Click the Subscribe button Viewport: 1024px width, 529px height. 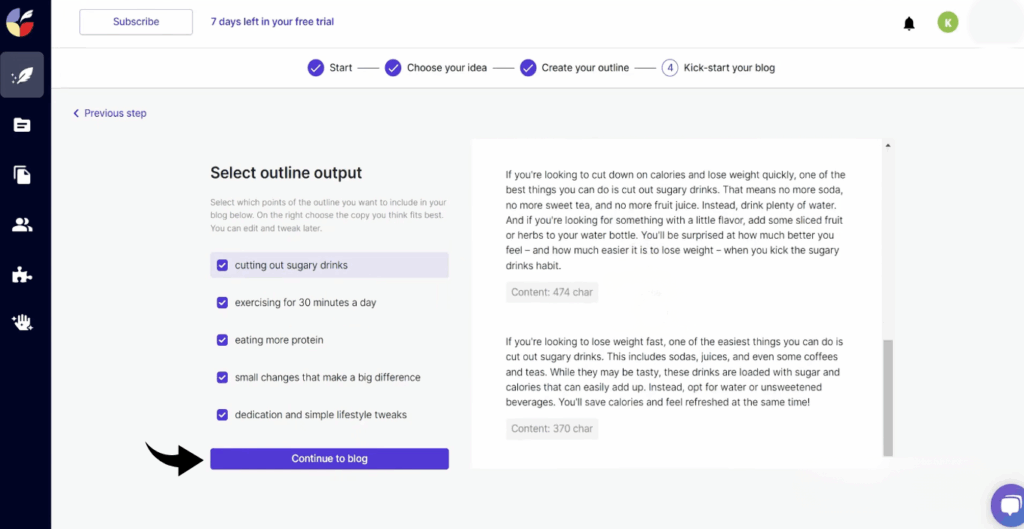(x=136, y=22)
